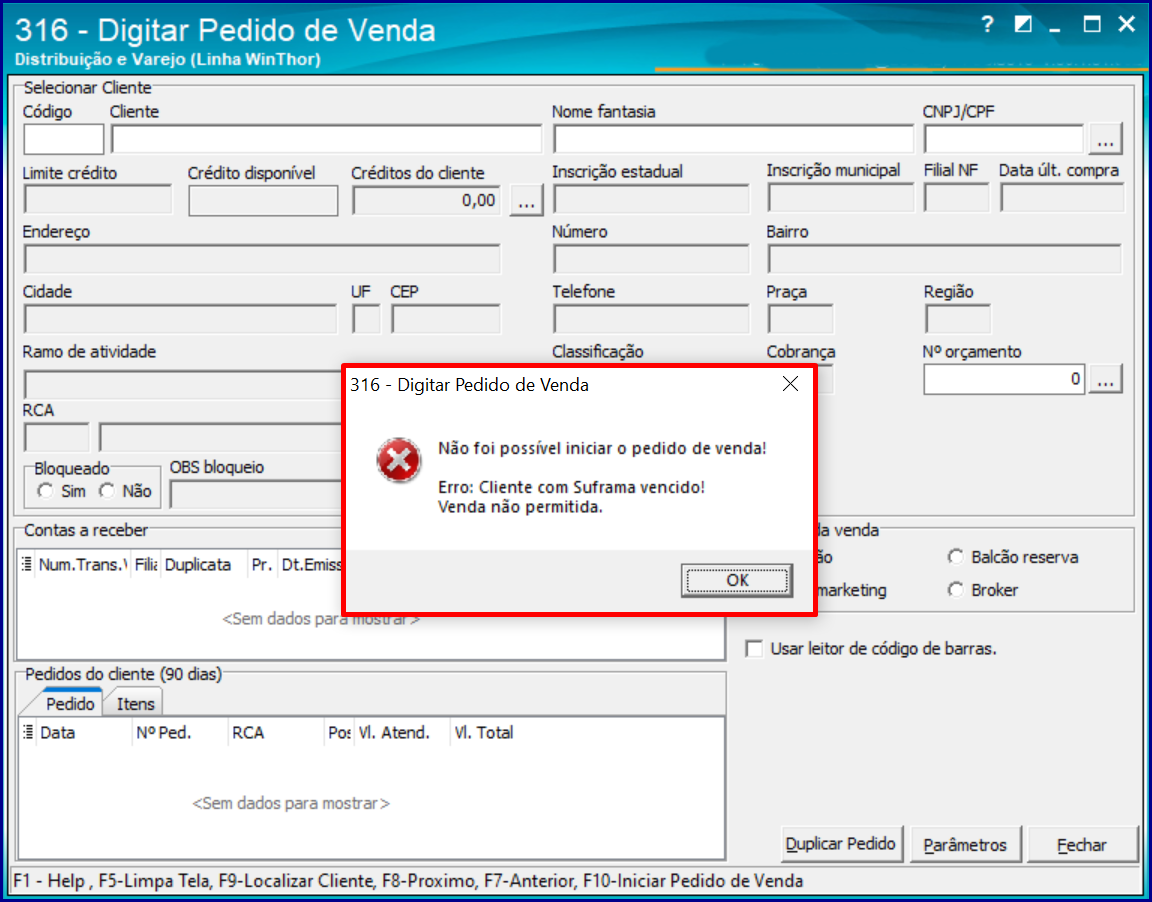The width and height of the screenshot is (1152, 902).
Task: Click the Crédito disponível field
Action: 263,201
